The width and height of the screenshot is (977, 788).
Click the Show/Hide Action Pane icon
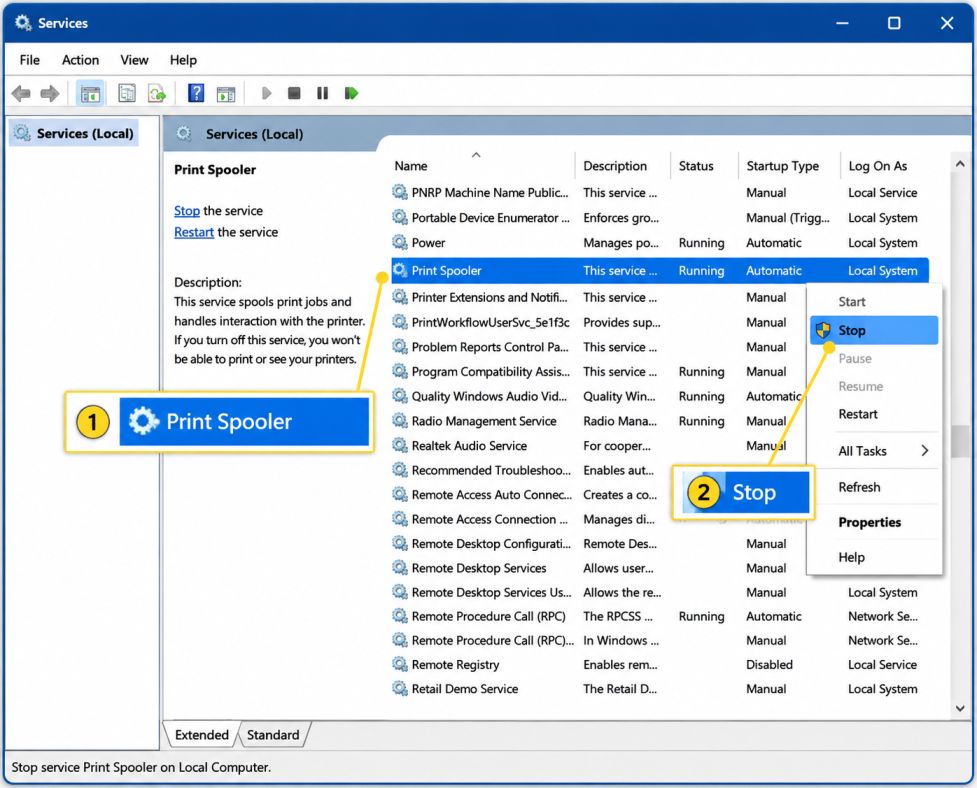[226, 94]
